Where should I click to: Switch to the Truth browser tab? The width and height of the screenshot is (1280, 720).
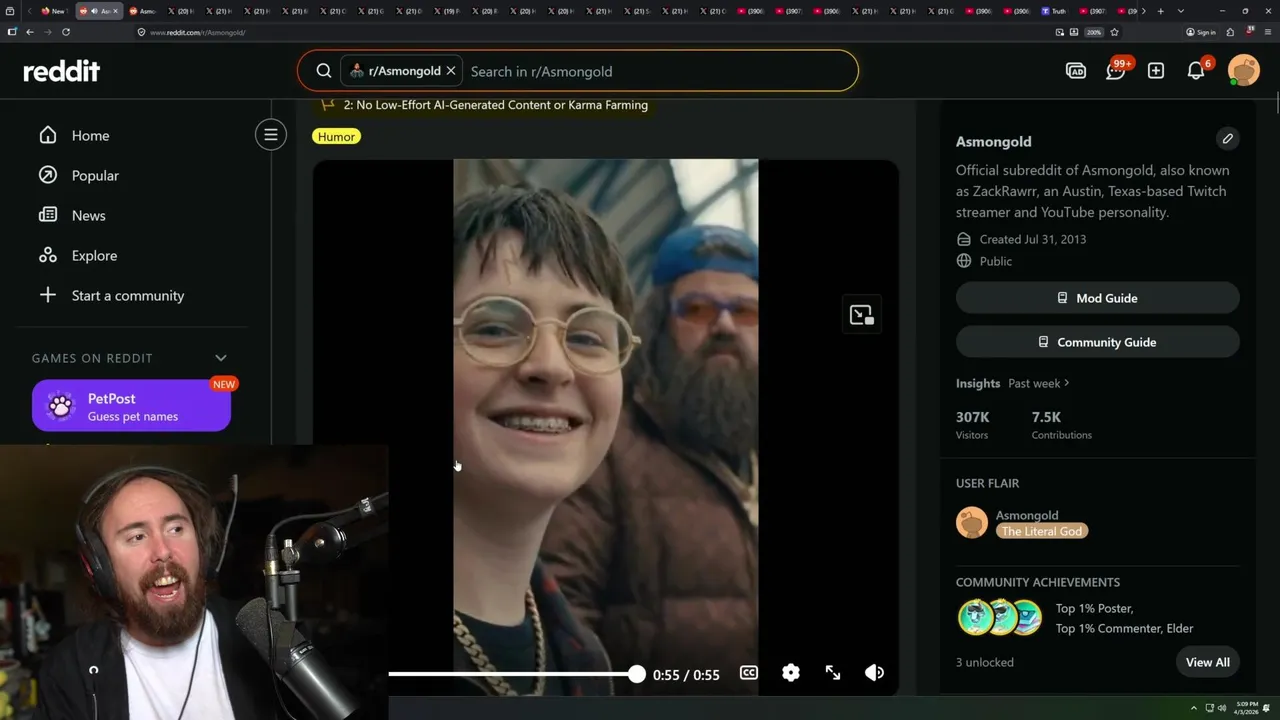click(1054, 11)
